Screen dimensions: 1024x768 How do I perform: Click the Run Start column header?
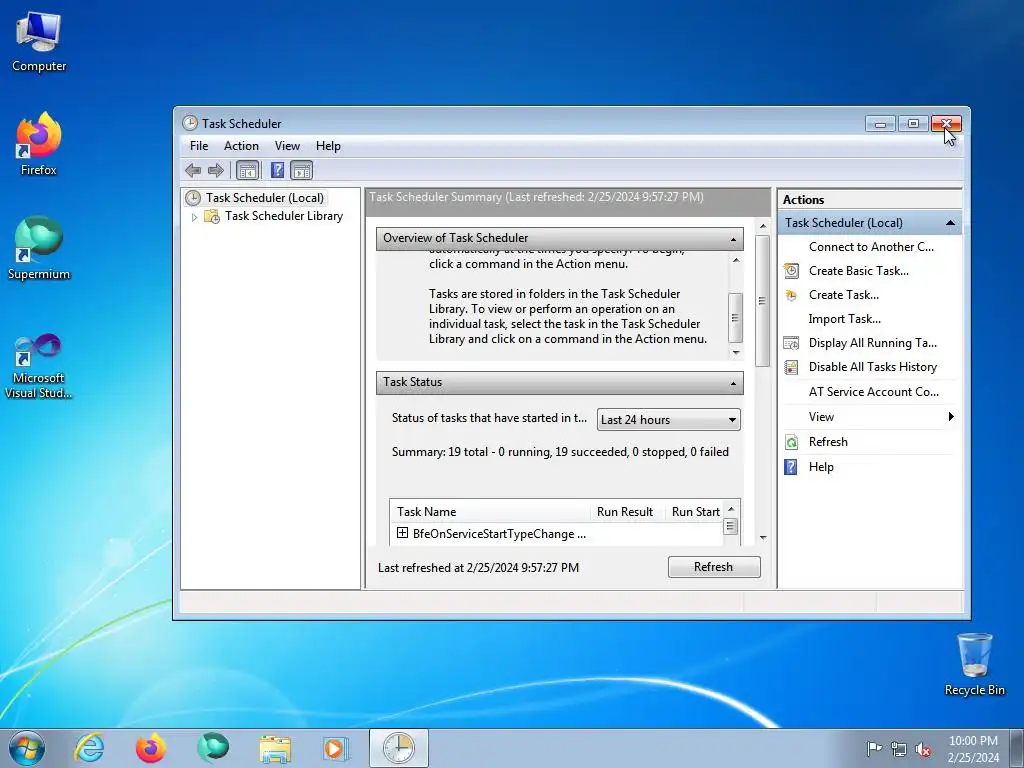(694, 511)
